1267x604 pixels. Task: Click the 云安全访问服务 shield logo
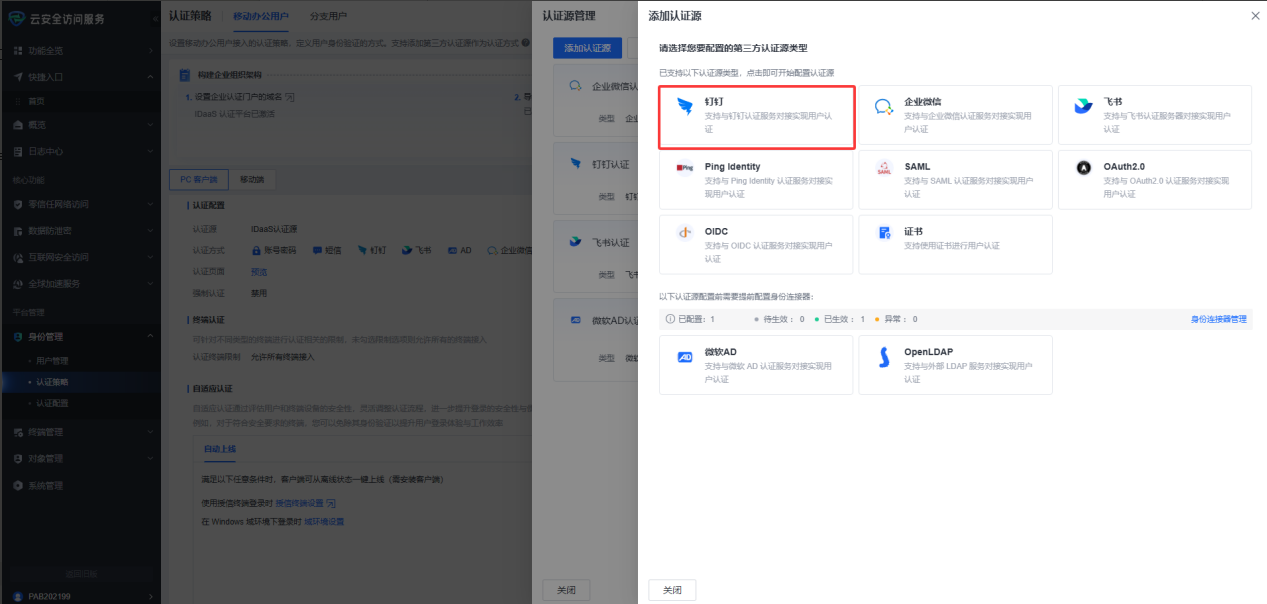click(x=17, y=18)
